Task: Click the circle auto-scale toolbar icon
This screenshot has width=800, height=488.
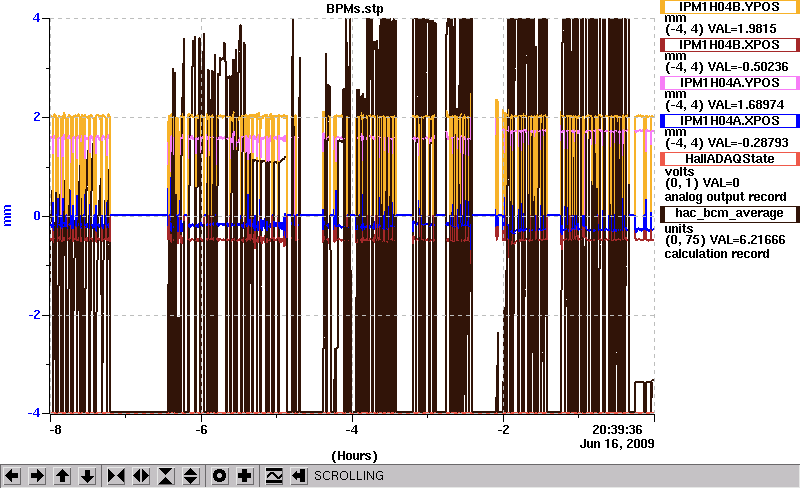Action: 219,476
